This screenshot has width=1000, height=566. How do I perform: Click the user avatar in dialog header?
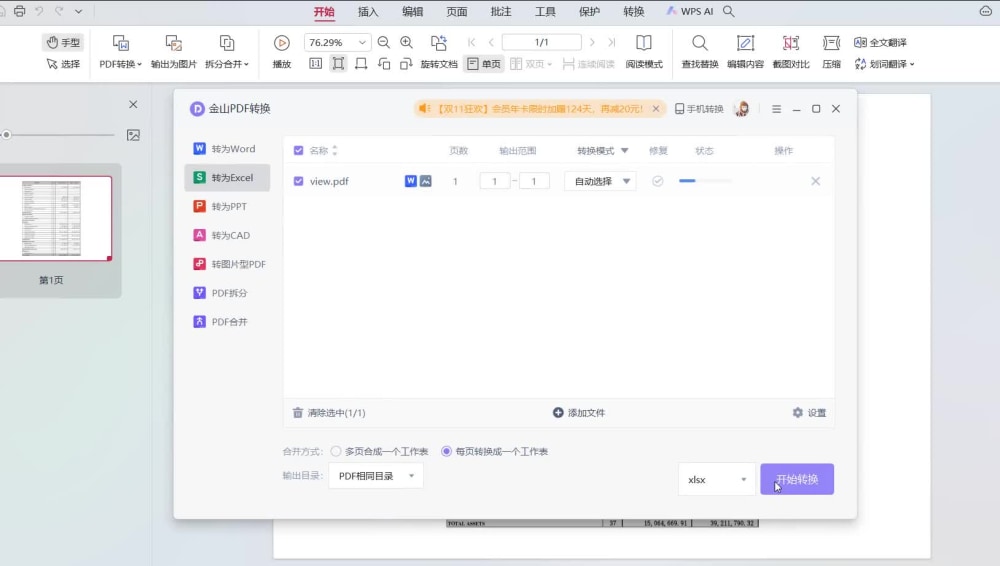pos(742,109)
